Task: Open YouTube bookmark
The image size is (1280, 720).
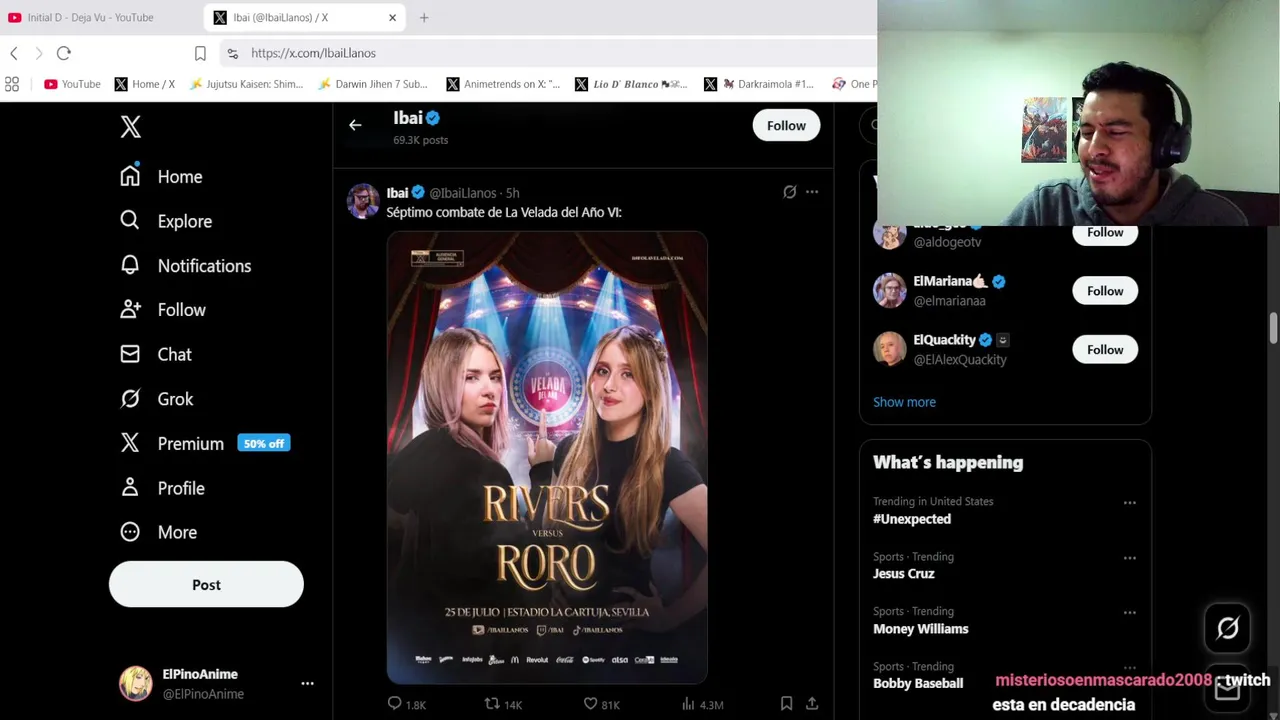Action: pos(72,84)
